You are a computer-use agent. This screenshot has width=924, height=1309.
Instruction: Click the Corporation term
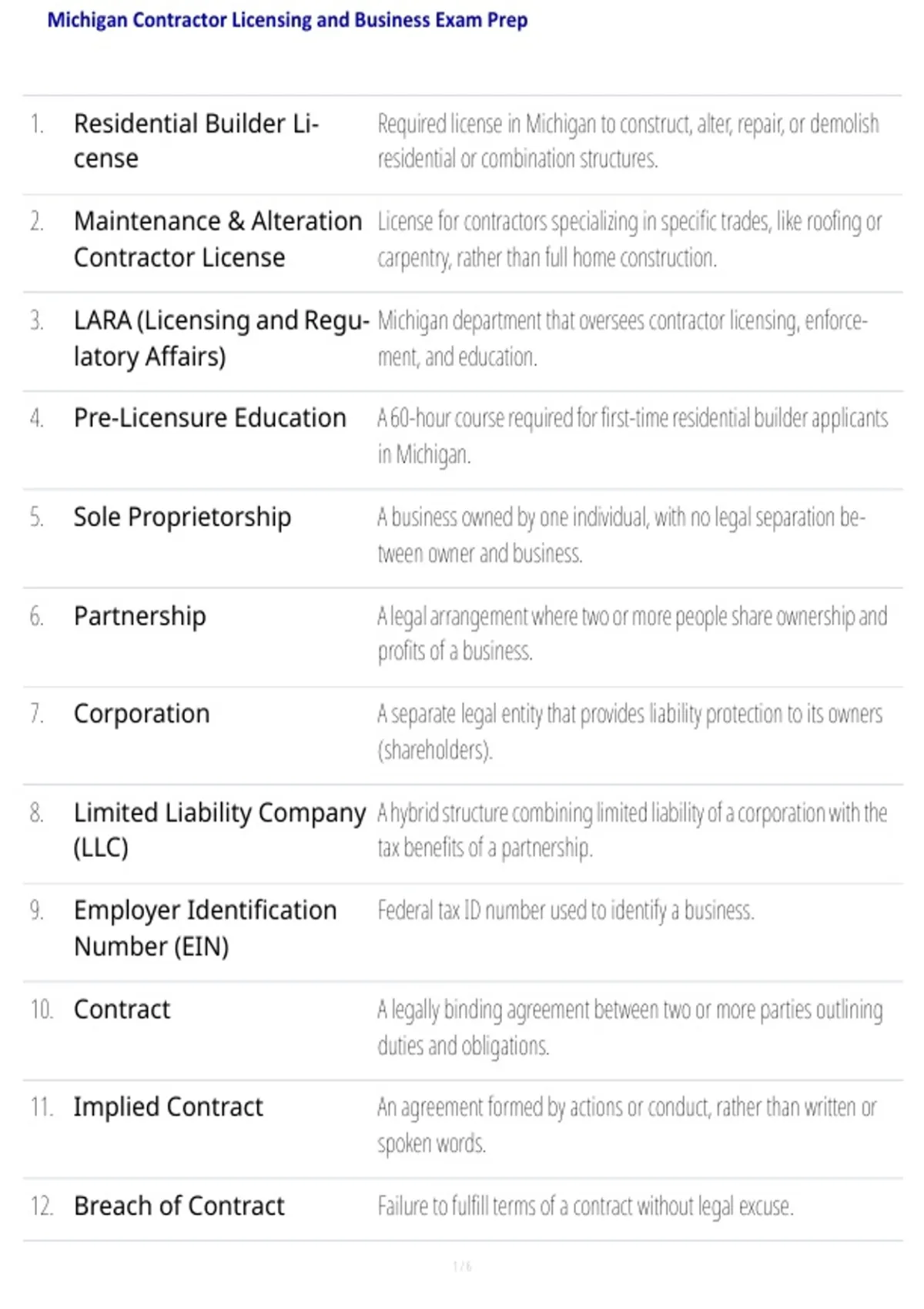(142, 714)
